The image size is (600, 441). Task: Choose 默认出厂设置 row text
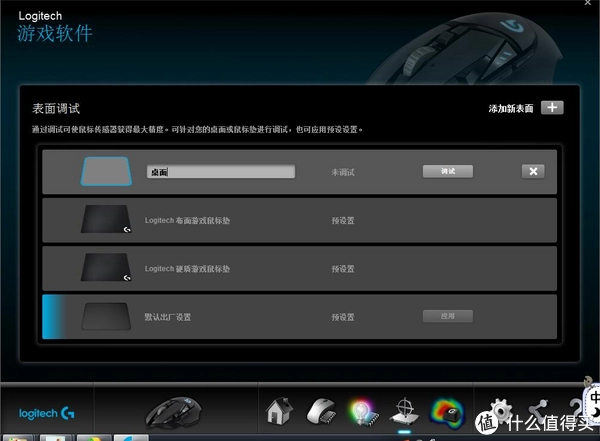coord(168,317)
